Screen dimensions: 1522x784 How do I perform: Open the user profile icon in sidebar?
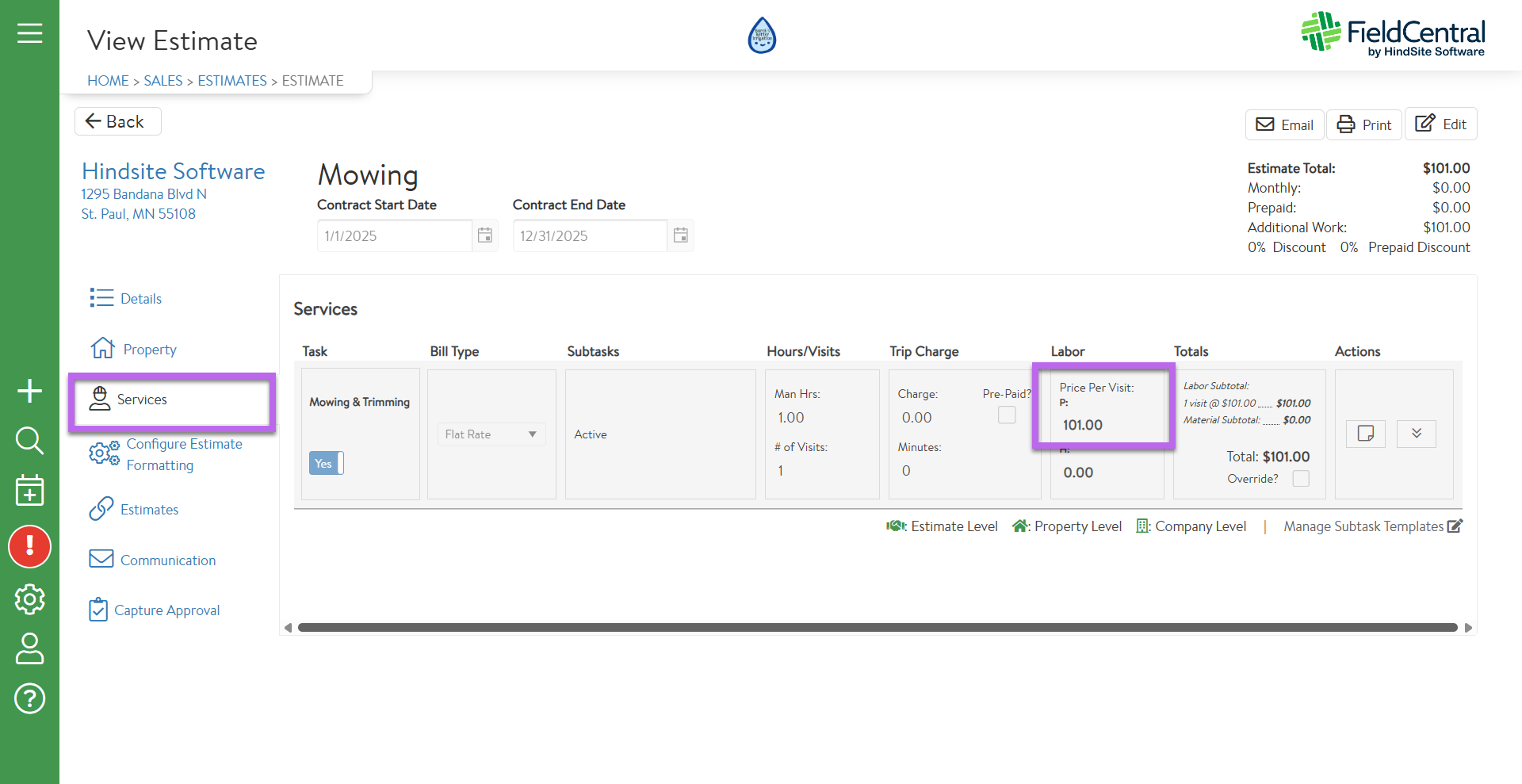pyautogui.click(x=29, y=648)
